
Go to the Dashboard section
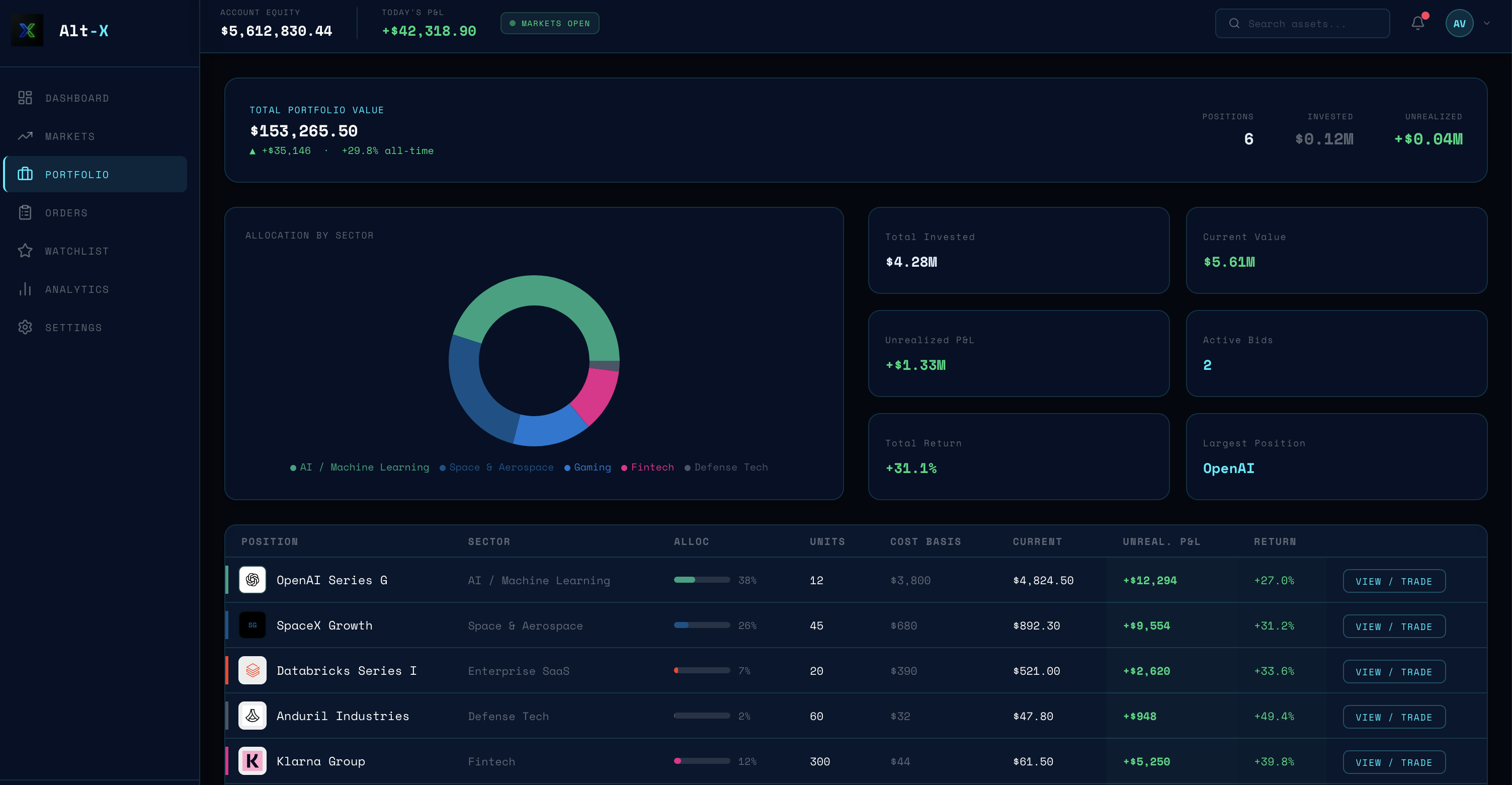[95, 98]
